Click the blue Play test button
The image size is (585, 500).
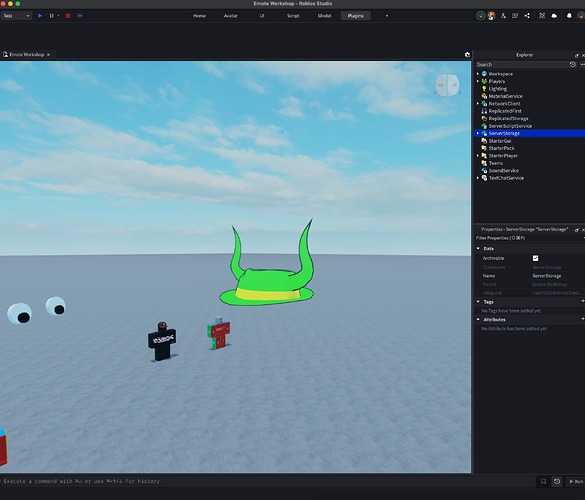coord(40,16)
